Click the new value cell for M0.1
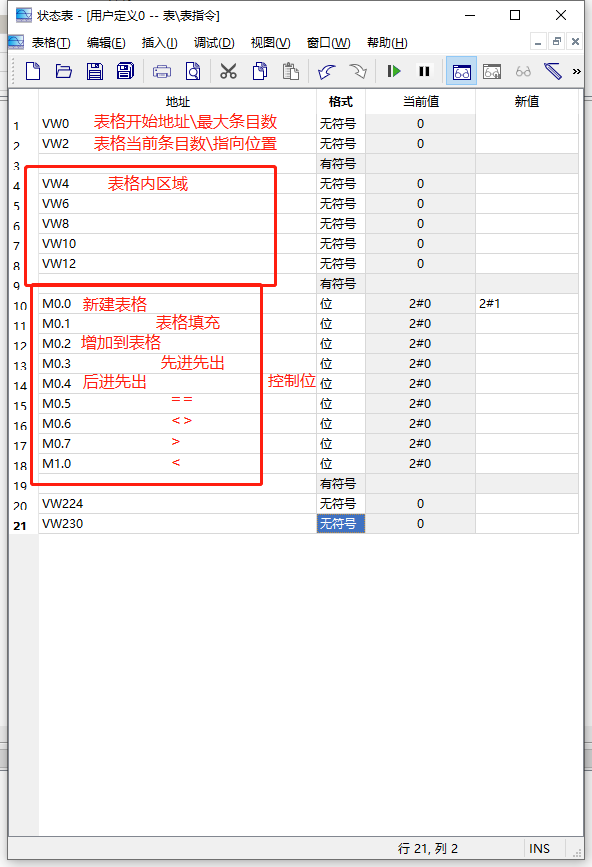592x867 pixels. (x=527, y=323)
